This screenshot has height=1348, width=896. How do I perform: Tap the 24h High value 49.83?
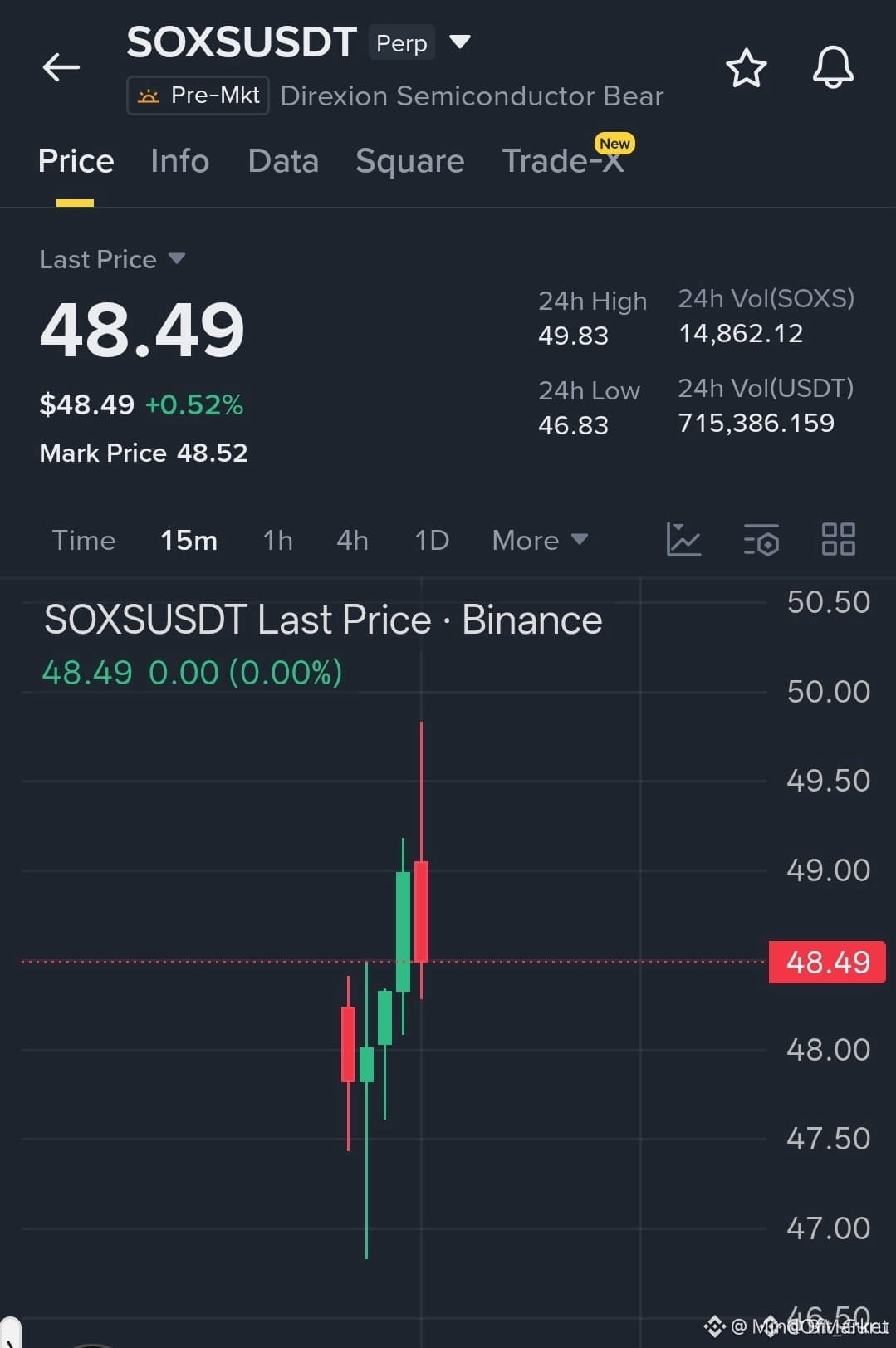tap(573, 336)
